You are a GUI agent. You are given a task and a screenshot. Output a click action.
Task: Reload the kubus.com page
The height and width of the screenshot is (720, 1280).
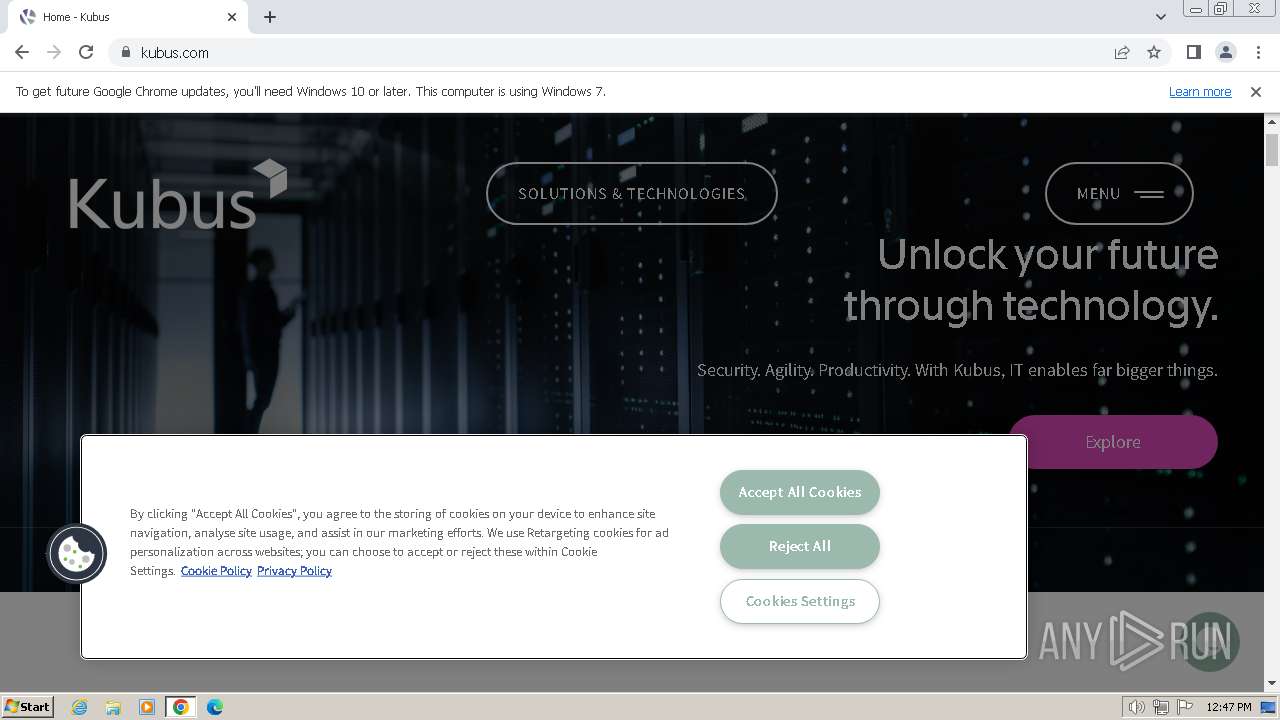(x=86, y=53)
